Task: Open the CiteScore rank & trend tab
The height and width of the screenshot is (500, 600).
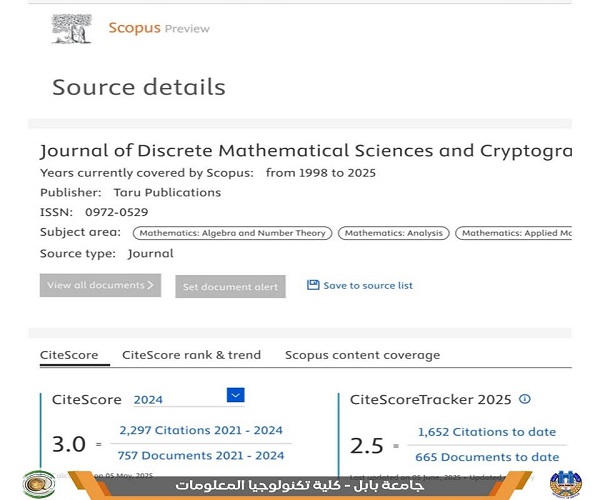Action: click(x=191, y=355)
